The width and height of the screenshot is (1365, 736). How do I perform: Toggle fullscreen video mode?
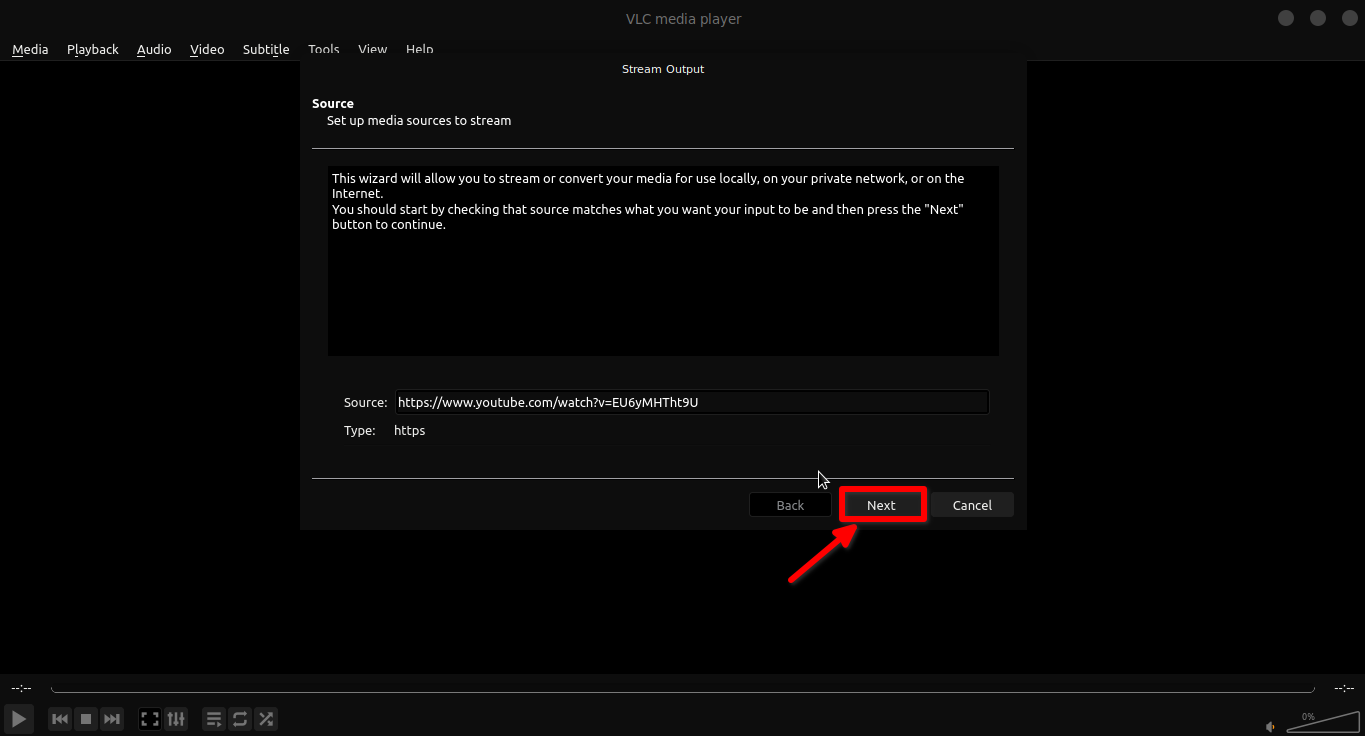[150, 718]
